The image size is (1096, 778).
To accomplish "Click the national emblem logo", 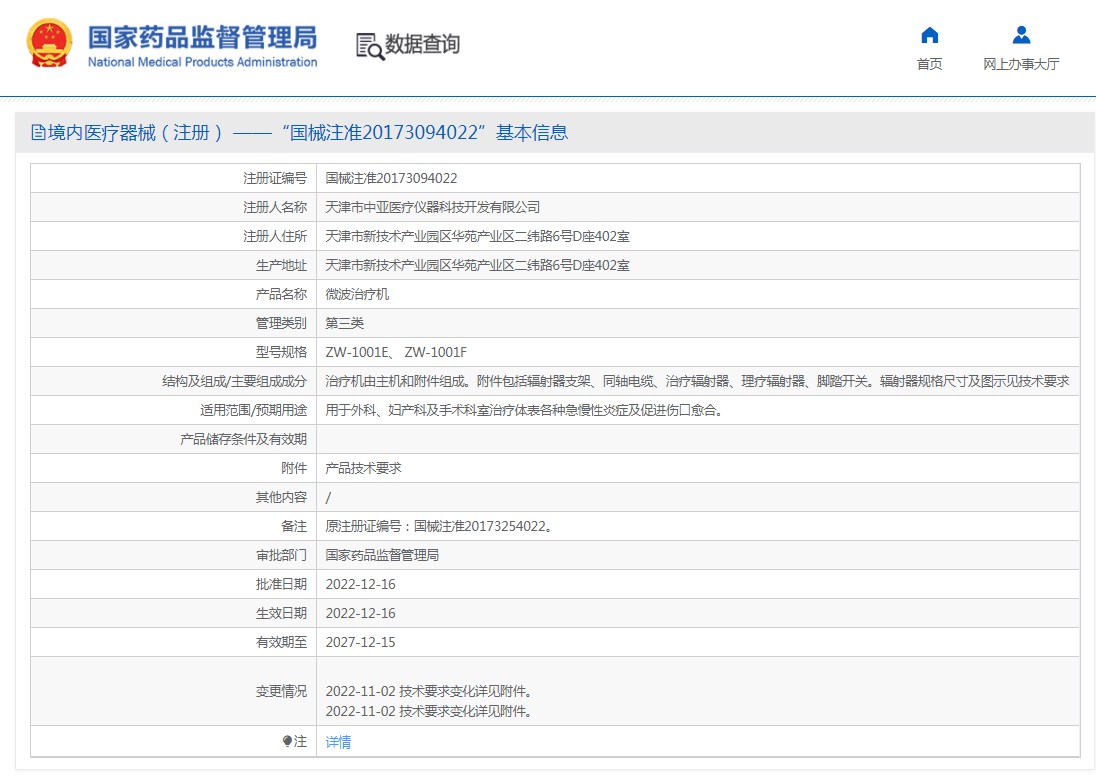I will [49, 43].
